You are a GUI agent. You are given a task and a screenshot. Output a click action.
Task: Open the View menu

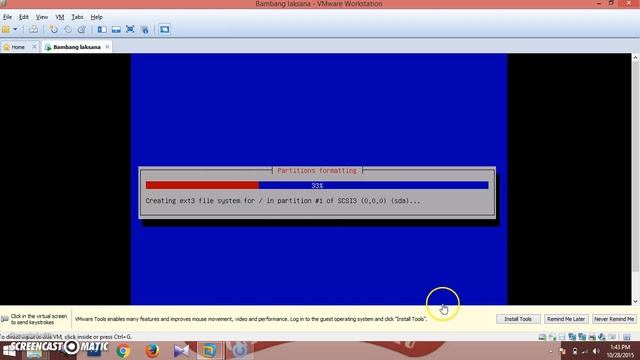[42, 17]
